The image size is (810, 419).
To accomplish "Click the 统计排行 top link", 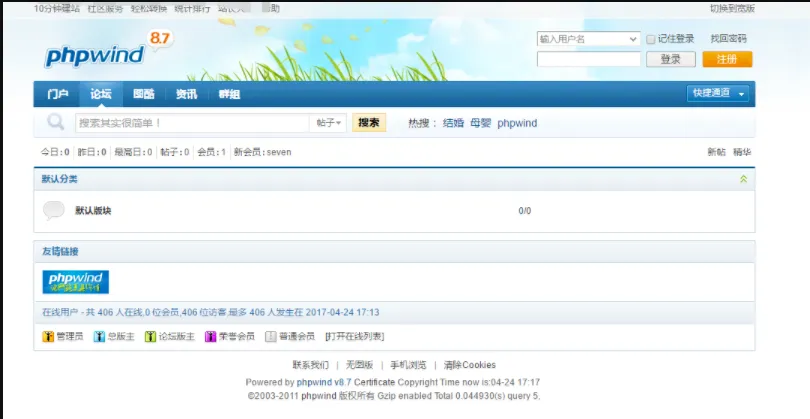I will click(x=192, y=8).
